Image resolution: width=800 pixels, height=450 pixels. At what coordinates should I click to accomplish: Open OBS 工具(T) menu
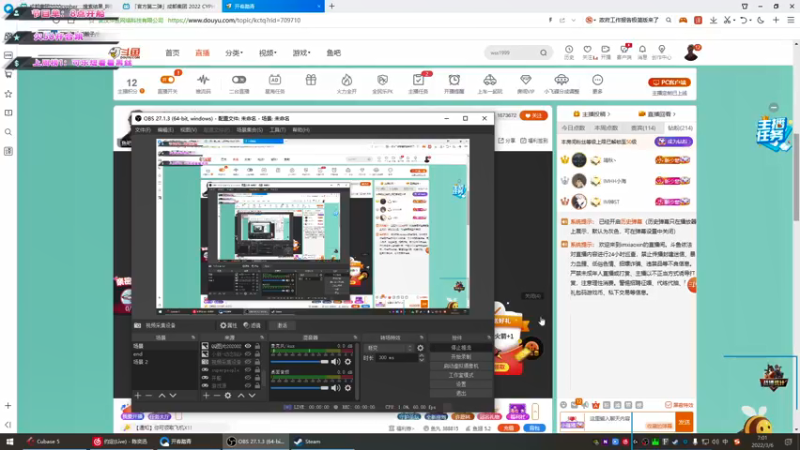pyautogui.click(x=278, y=130)
